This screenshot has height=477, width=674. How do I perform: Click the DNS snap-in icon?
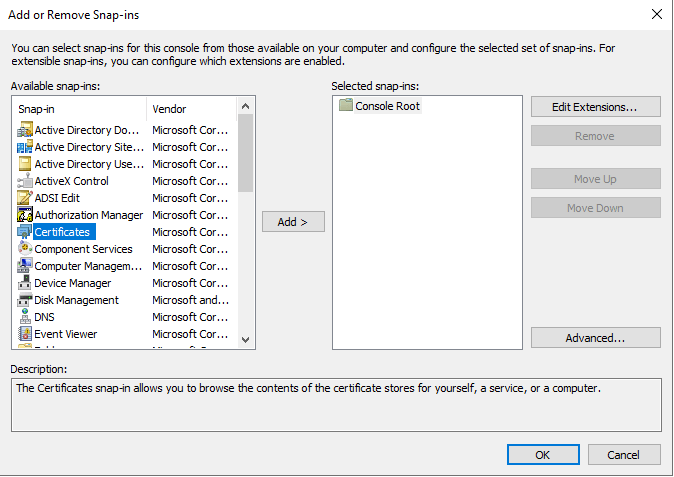coord(25,317)
